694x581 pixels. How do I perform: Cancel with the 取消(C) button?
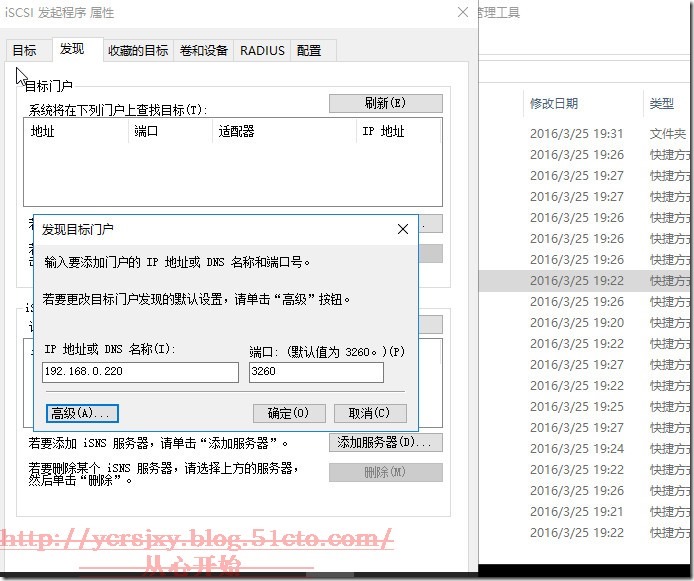point(370,413)
